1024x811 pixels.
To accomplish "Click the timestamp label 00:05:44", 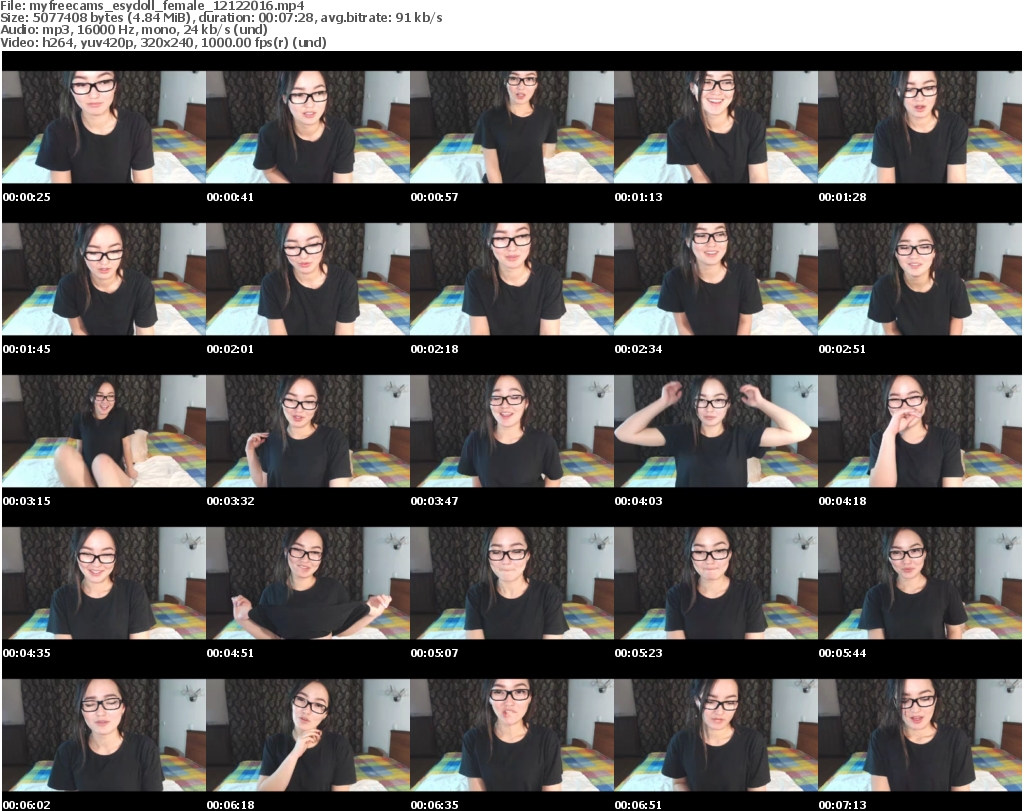I will (842, 653).
